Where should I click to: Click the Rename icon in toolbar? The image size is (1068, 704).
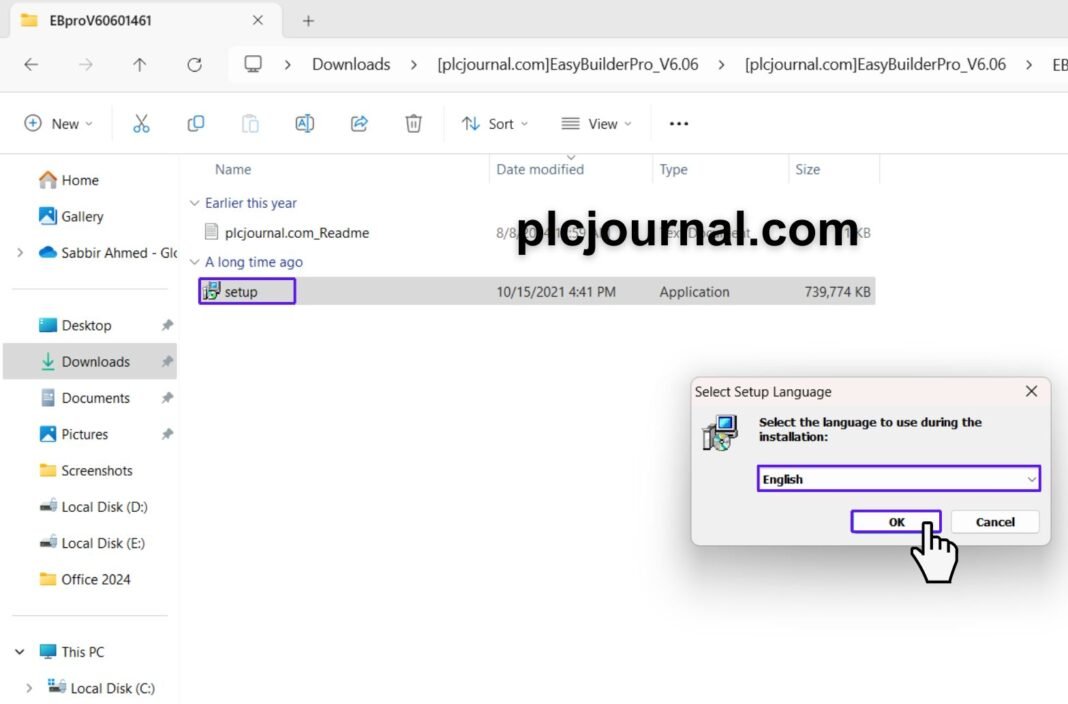(305, 123)
